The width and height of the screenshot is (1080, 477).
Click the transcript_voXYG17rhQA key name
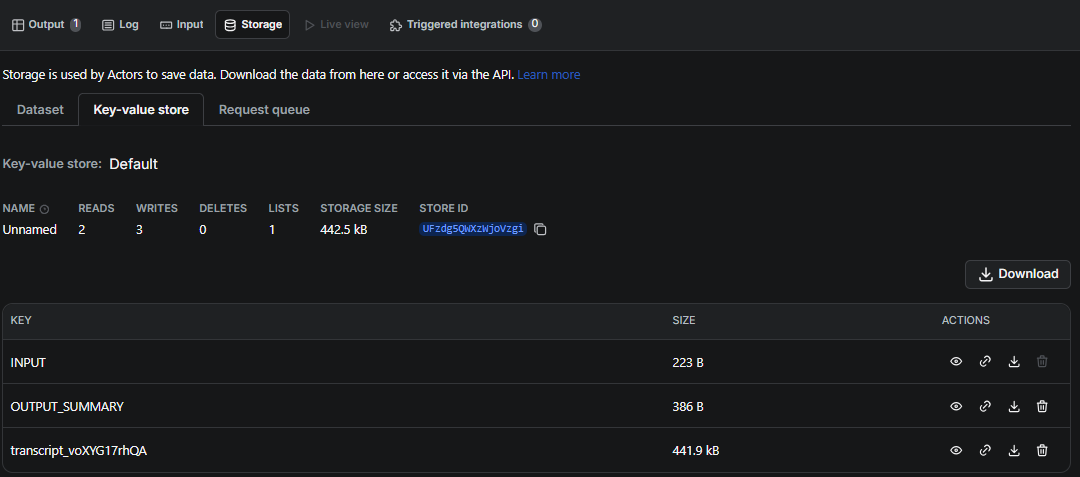tap(79, 450)
